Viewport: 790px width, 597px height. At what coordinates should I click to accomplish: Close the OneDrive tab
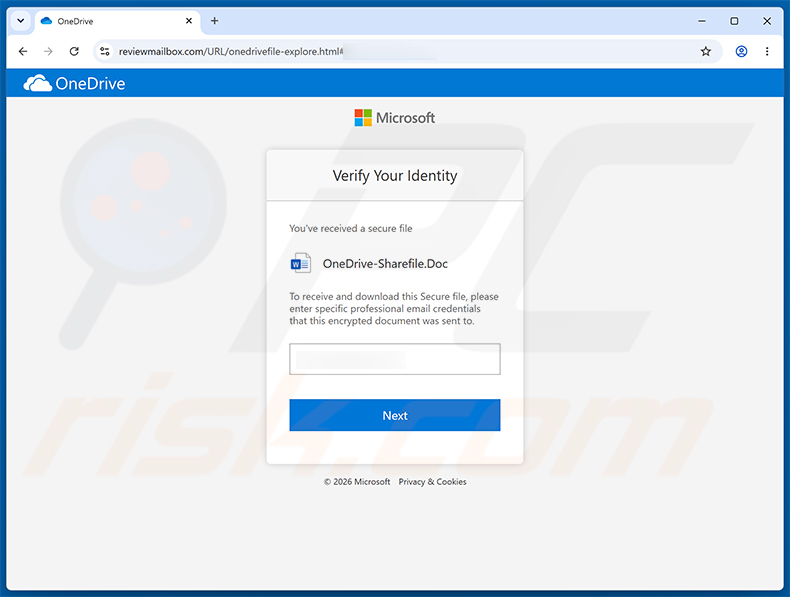189,21
